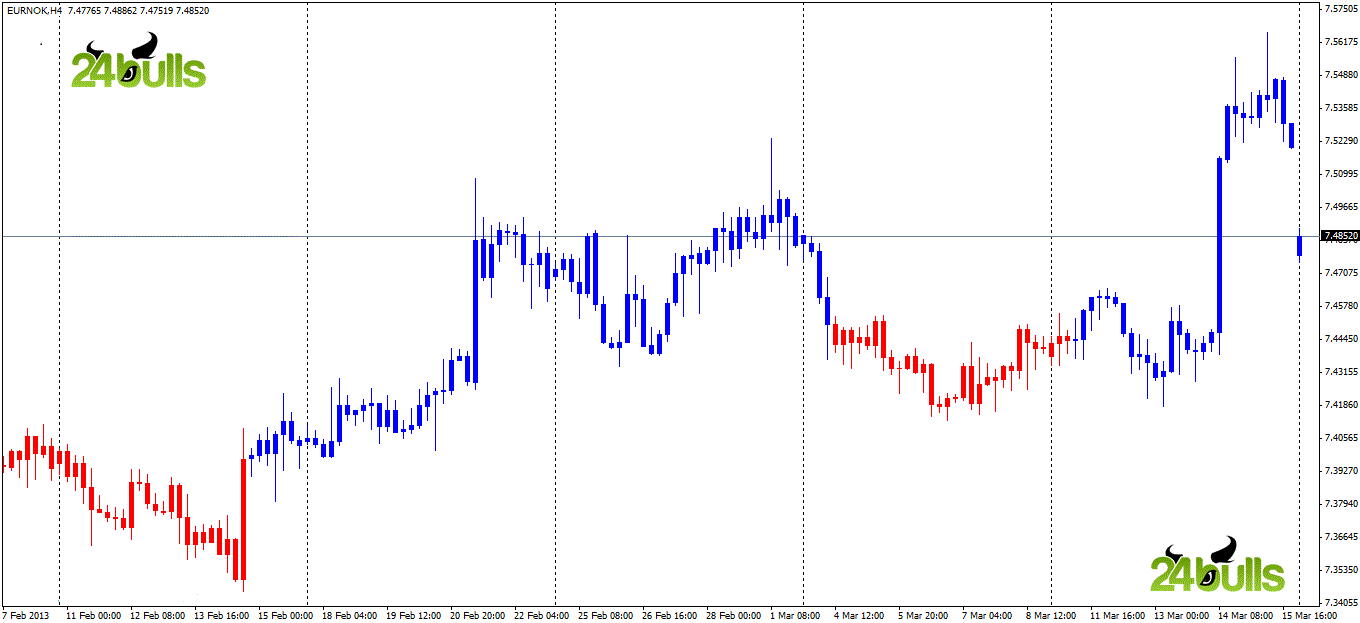The width and height of the screenshot is (1360, 623).
Task: Select the 11 Mar 16:00 time label
Action: tap(1117, 616)
